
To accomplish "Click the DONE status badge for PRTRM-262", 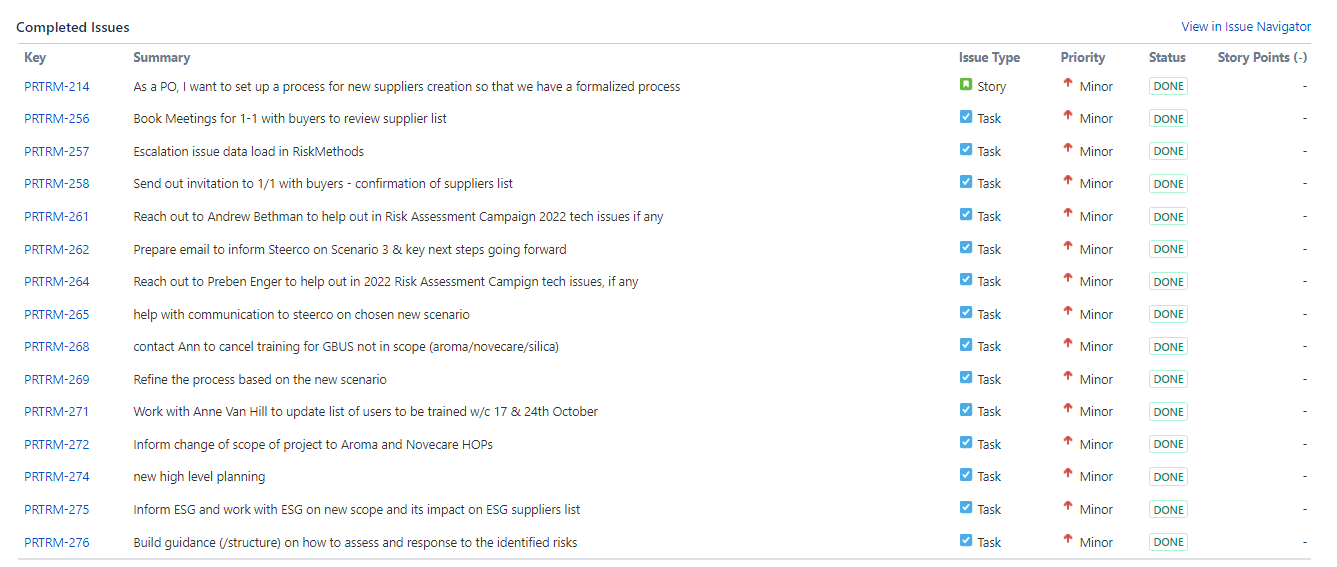I will (x=1168, y=249).
